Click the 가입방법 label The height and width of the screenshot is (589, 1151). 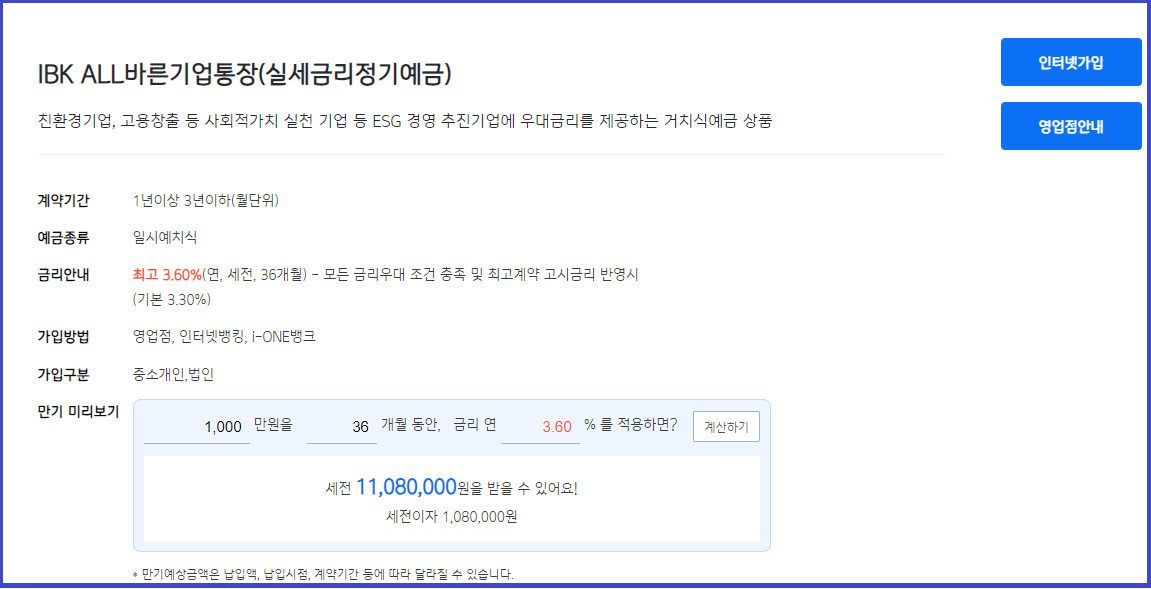63,338
